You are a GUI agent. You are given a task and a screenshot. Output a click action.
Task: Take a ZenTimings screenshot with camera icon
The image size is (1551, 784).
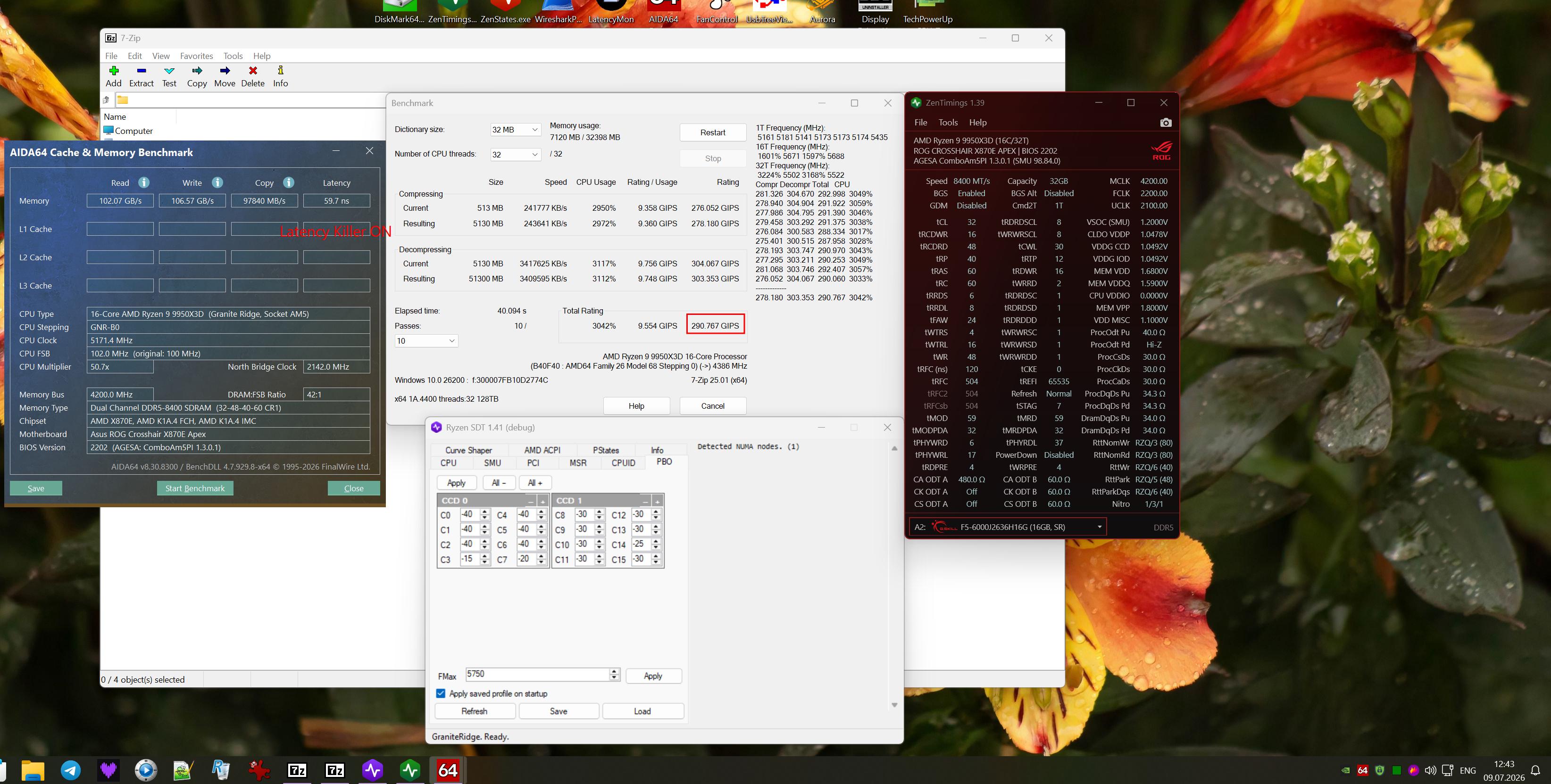[x=1166, y=123]
